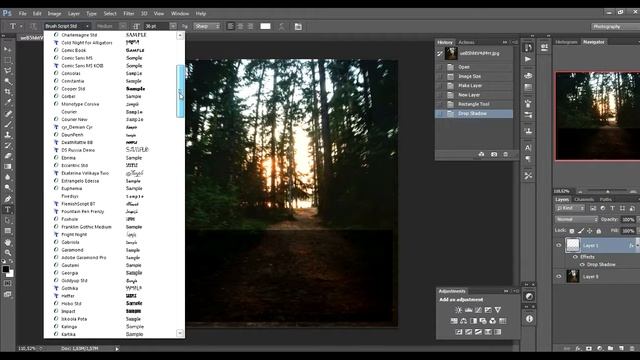Viewport: 640px width, 360px height.
Task: Toggle Character and Paragraph panels button
Action: click(x=298, y=27)
